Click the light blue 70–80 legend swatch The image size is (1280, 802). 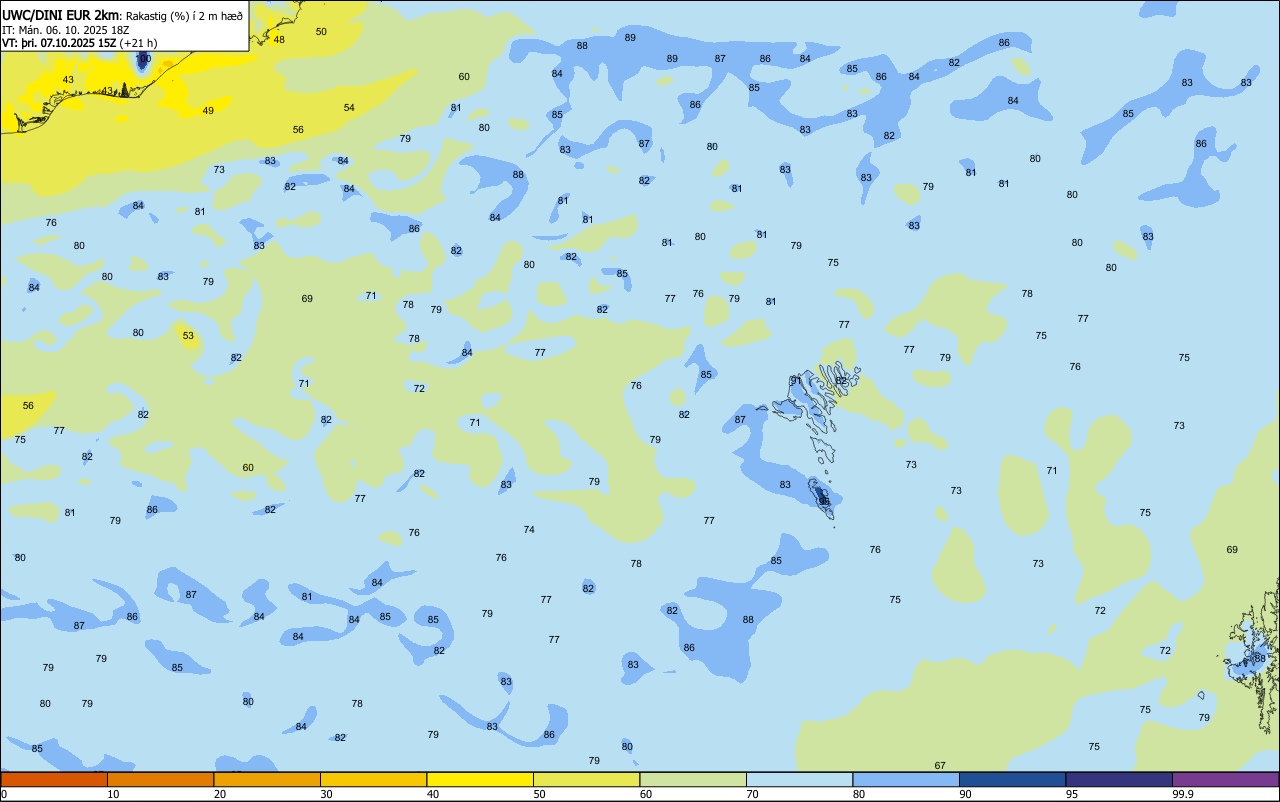click(799, 779)
